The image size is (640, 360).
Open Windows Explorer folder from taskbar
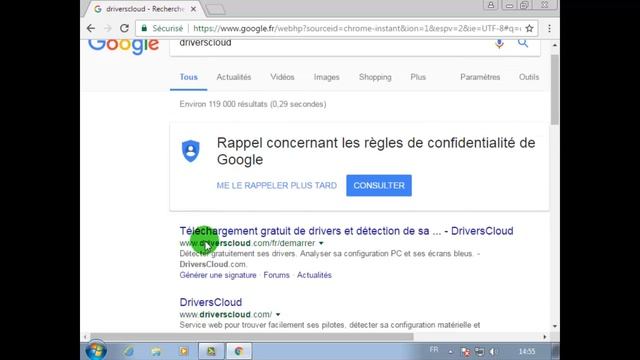pos(156,351)
